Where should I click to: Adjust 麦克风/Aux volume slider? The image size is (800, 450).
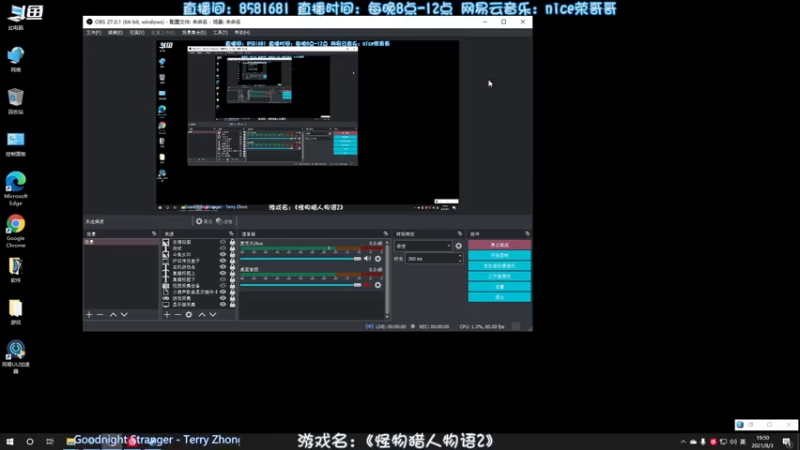[301, 259]
